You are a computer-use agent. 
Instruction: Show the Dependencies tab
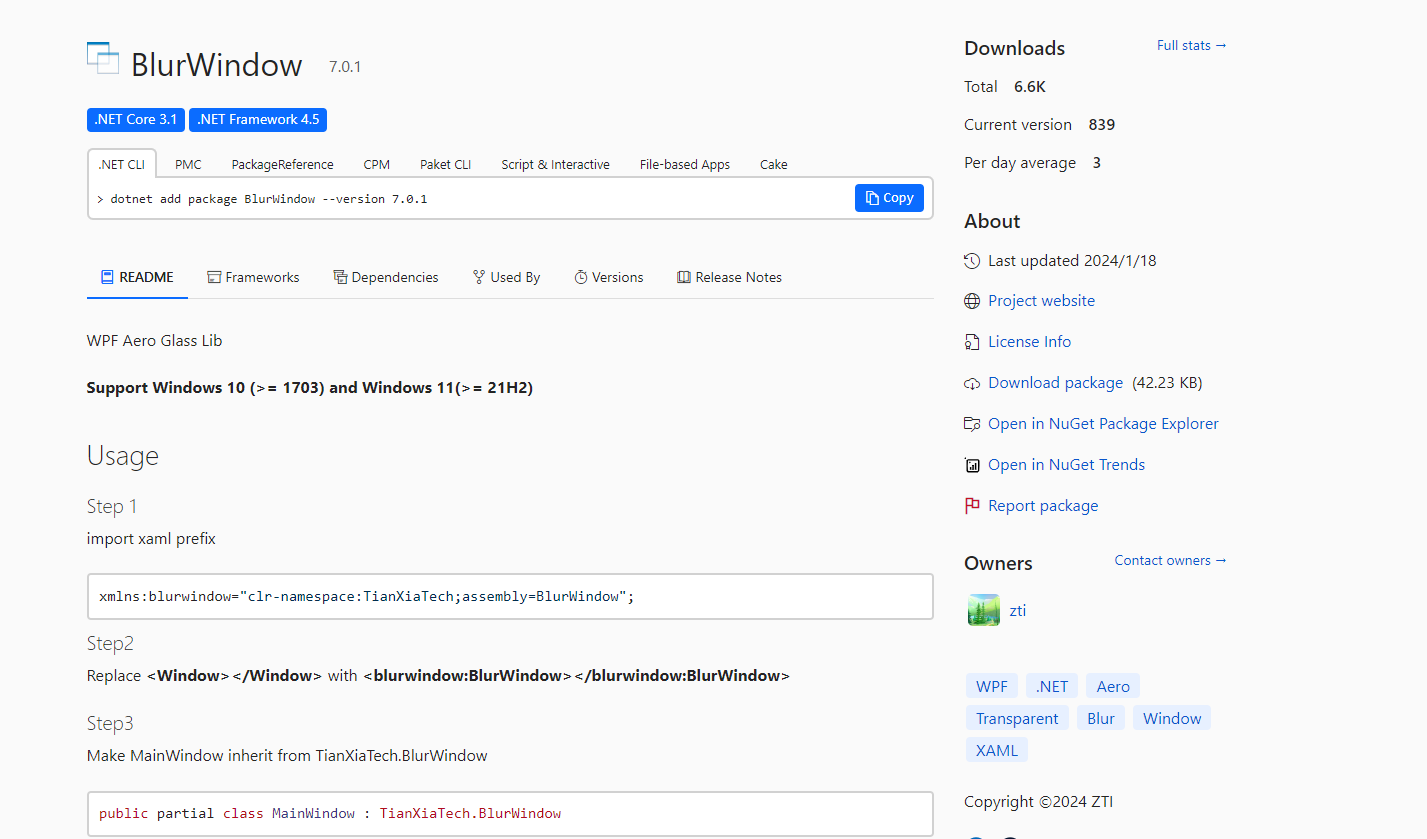coord(386,277)
